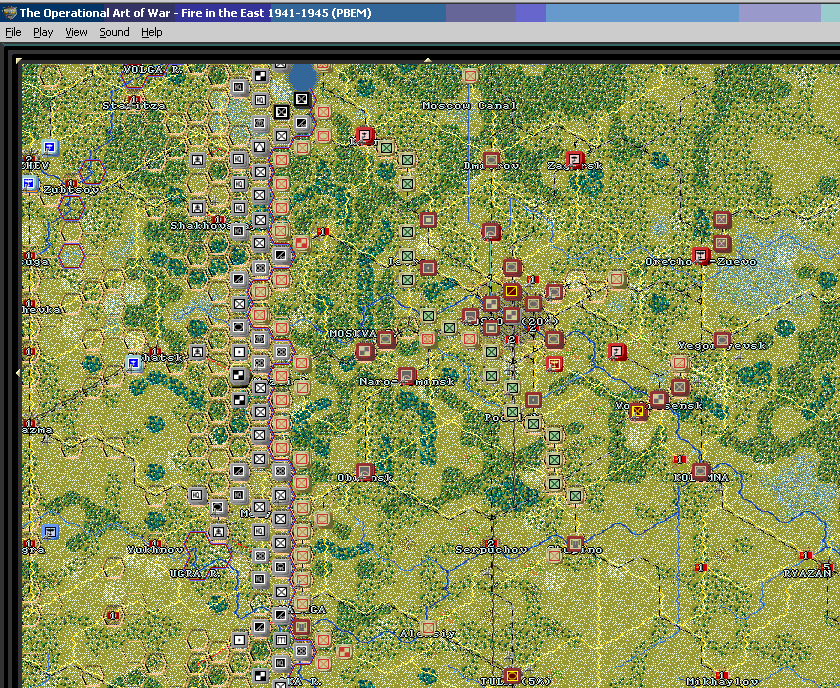The height and width of the screenshot is (688, 840).
Task: Select the blue air unit left of Zubtsov
Action: [x=29, y=184]
